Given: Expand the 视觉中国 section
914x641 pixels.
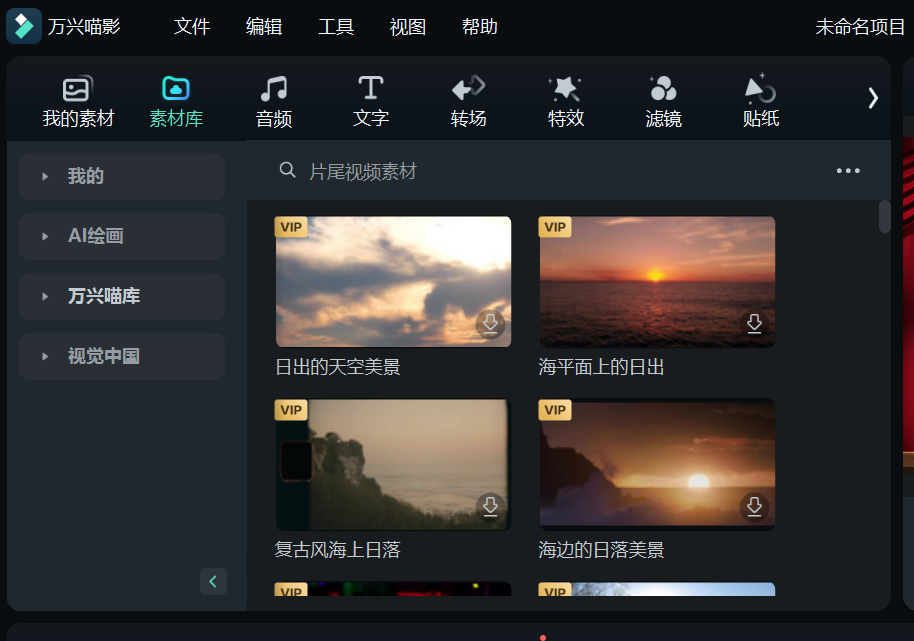Looking at the screenshot, I should pyautogui.click(x=121, y=356).
